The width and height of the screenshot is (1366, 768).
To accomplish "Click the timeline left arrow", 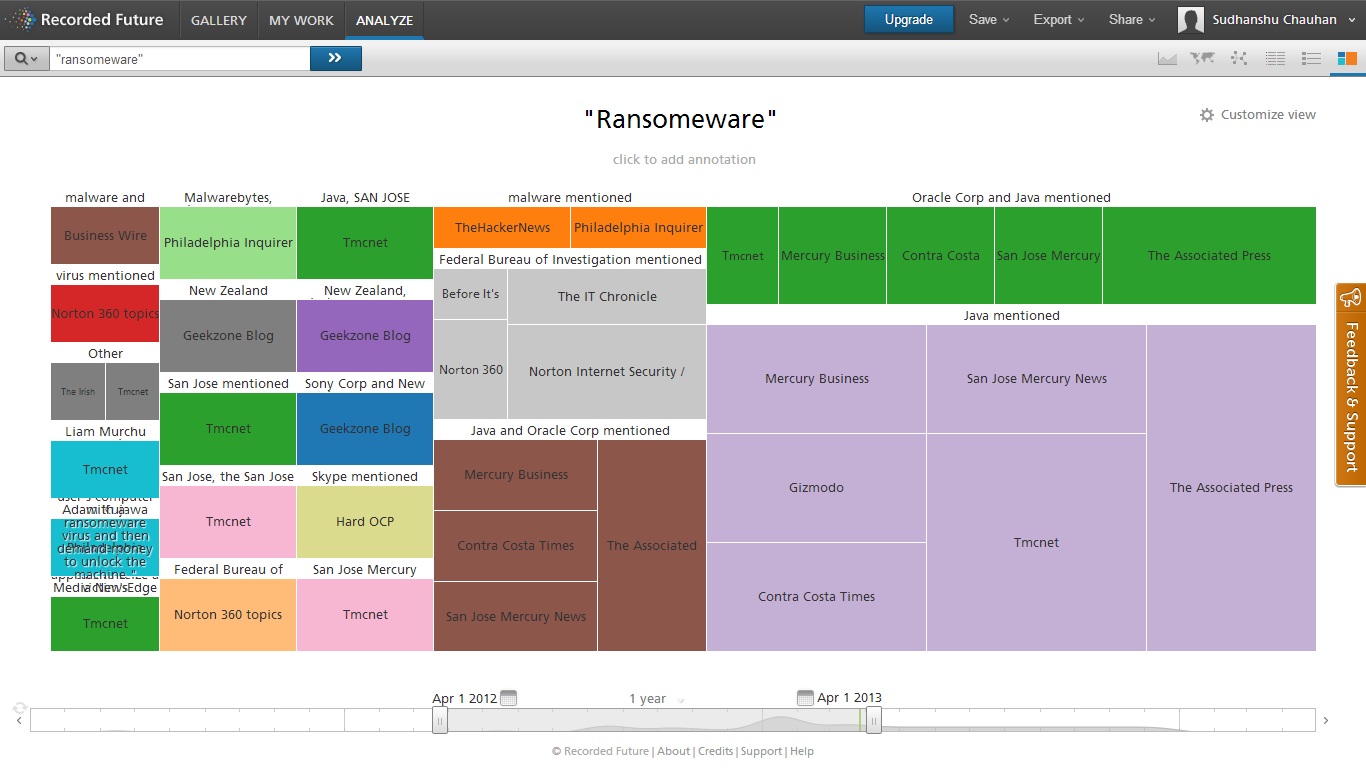I will (x=19, y=720).
